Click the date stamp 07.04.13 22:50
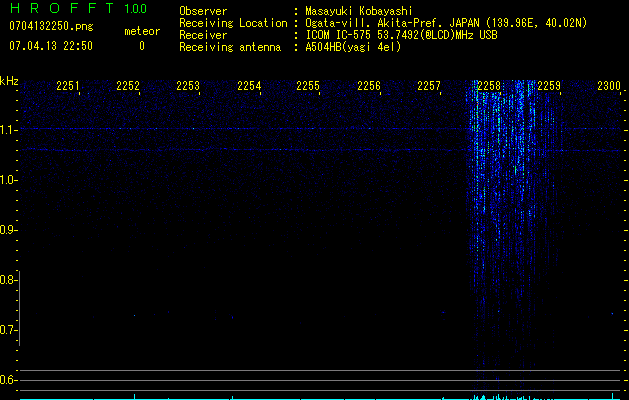The width and height of the screenshot is (629, 400). click(51, 46)
